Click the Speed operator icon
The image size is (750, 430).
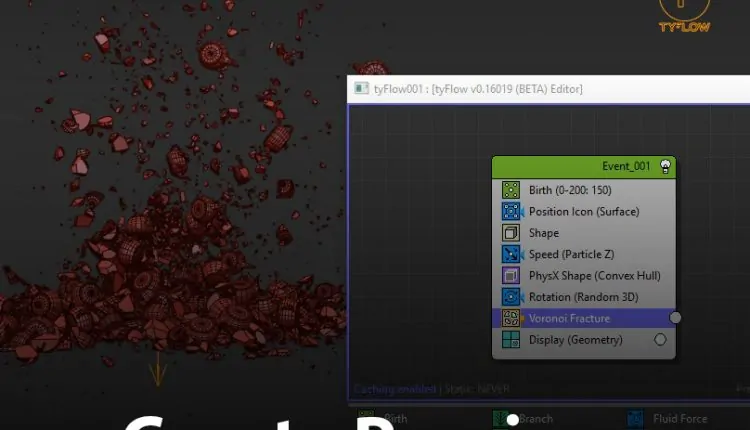[x=510, y=254]
